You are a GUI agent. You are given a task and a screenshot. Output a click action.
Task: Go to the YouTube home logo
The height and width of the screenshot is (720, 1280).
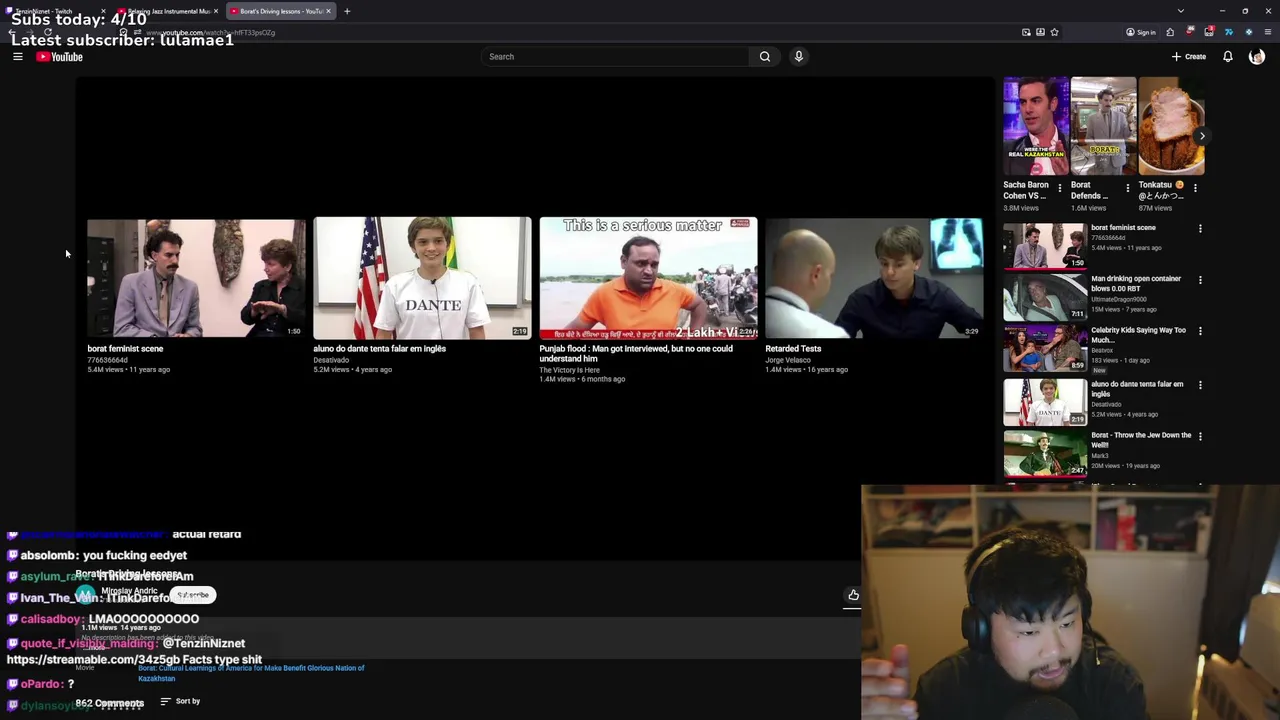(60, 57)
